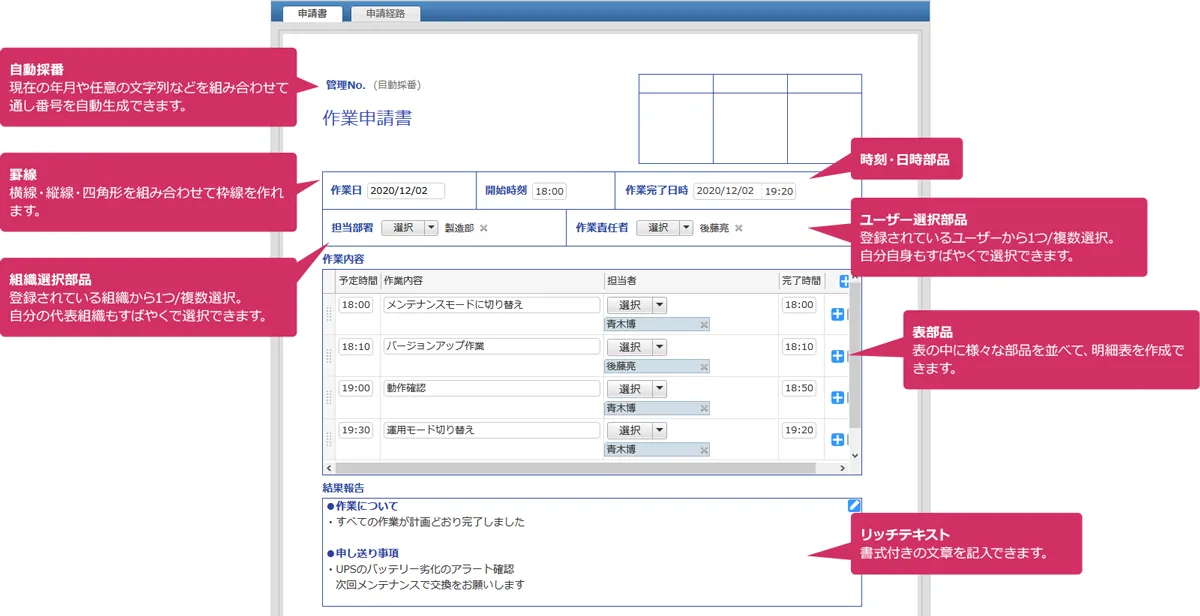
Task: Remove 後藤亮 from バージョンアップ作業 row
Action: pos(703,367)
